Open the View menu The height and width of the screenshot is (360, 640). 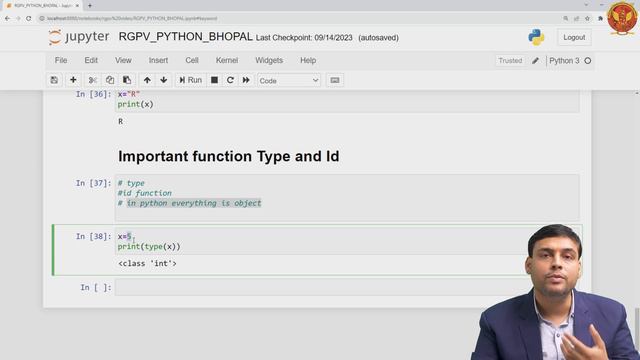tap(123, 60)
